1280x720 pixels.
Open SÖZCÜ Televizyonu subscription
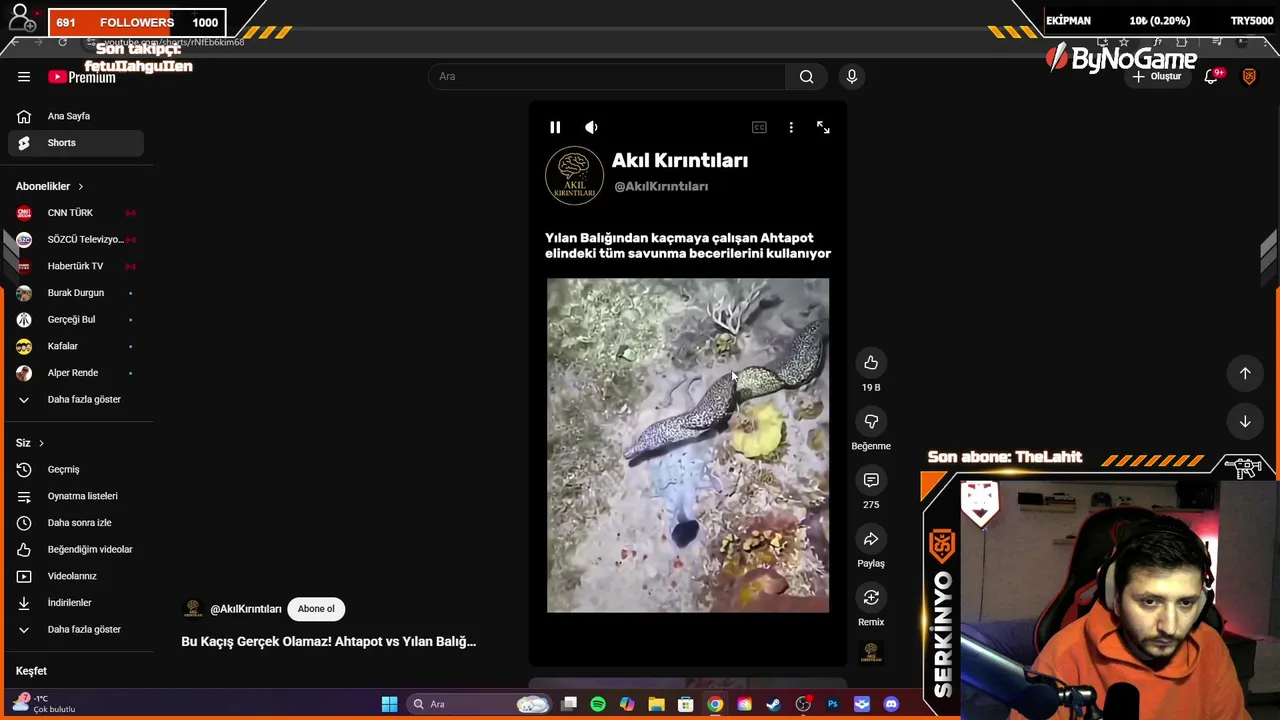coord(76,239)
